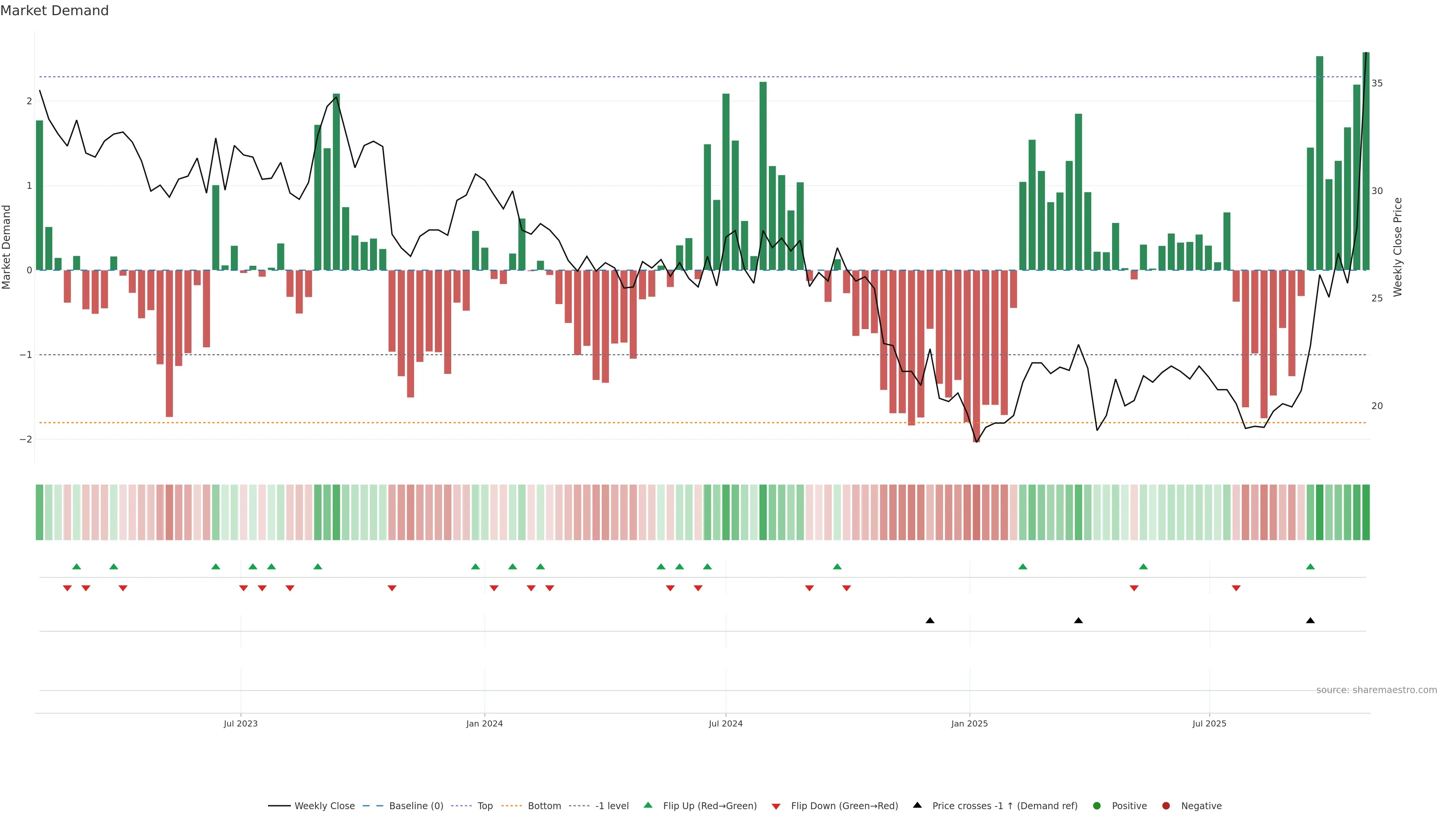Image resolution: width=1456 pixels, height=819 pixels.
Task: Click the Negative legend label
Action: (1201, 806)
